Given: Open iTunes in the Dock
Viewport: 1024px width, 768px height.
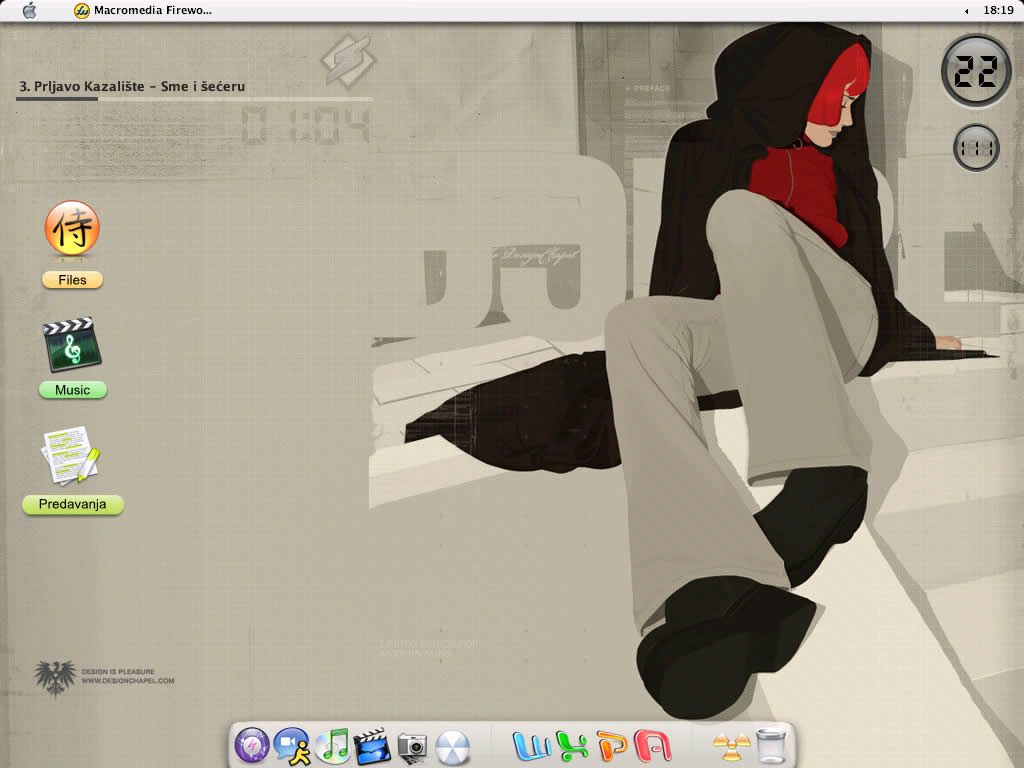Looking at the screenshot, I should pyautogui.click(x=332, y=746).
